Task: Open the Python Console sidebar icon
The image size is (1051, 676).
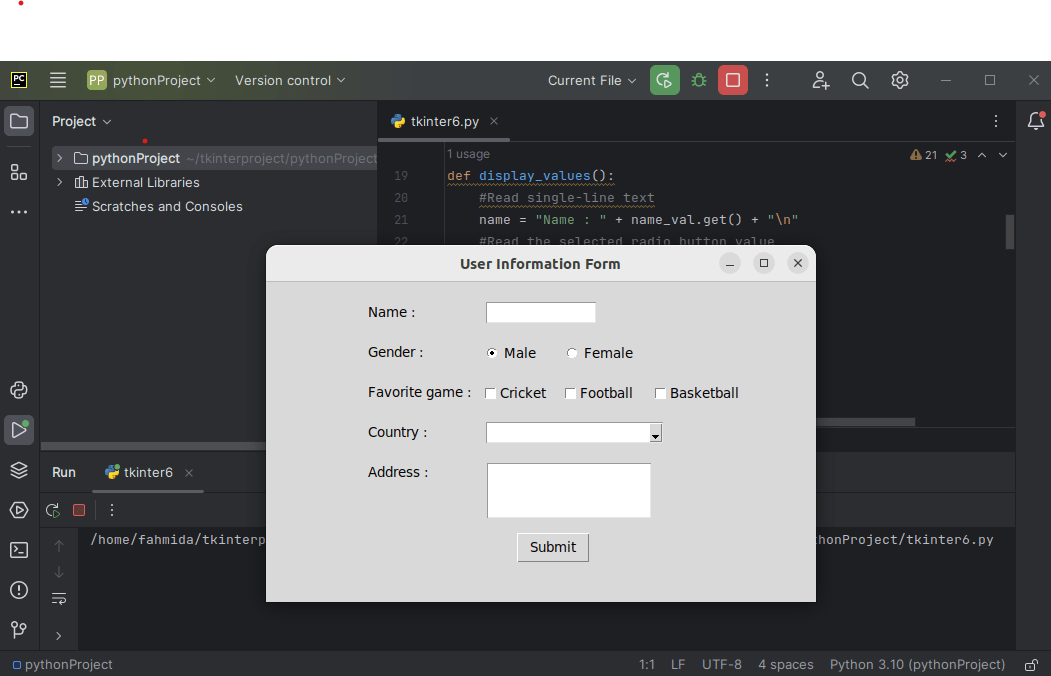Action: pyautogui.click(x=18, y=390)
